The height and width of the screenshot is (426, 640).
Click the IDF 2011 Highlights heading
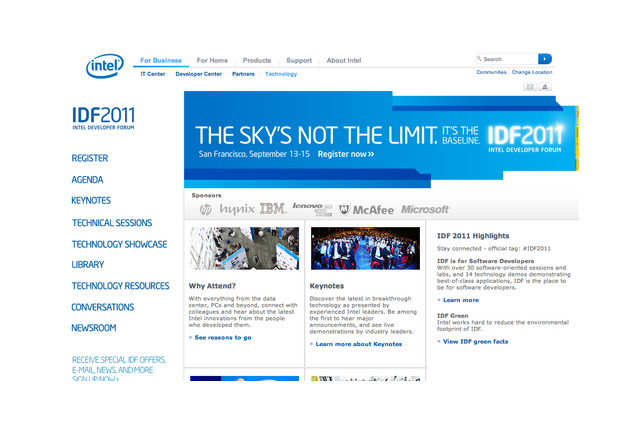tap(473, 236)
